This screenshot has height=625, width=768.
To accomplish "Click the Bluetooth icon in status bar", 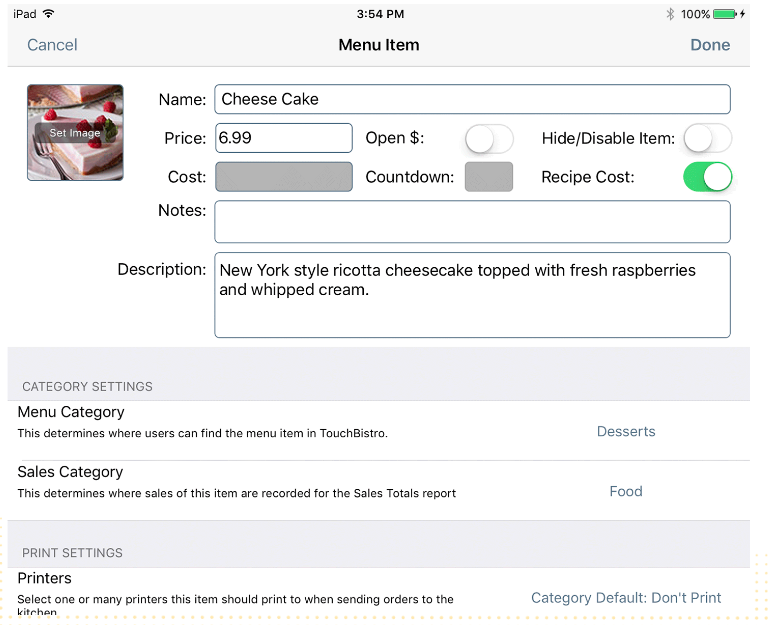I will click(670, 14).
